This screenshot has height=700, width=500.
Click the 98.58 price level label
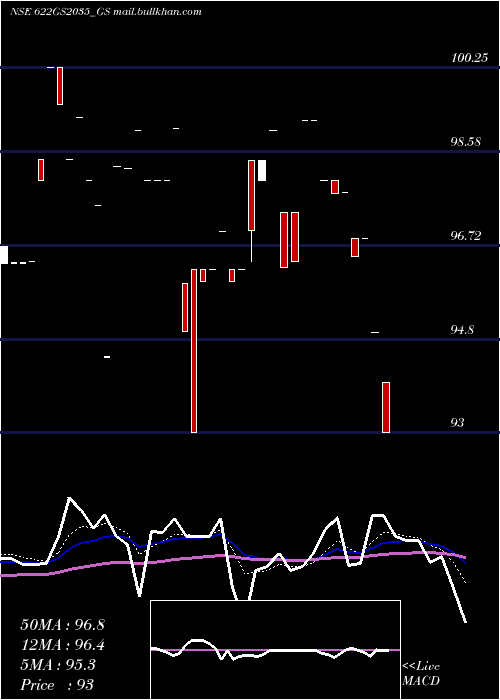coord(466,142)
